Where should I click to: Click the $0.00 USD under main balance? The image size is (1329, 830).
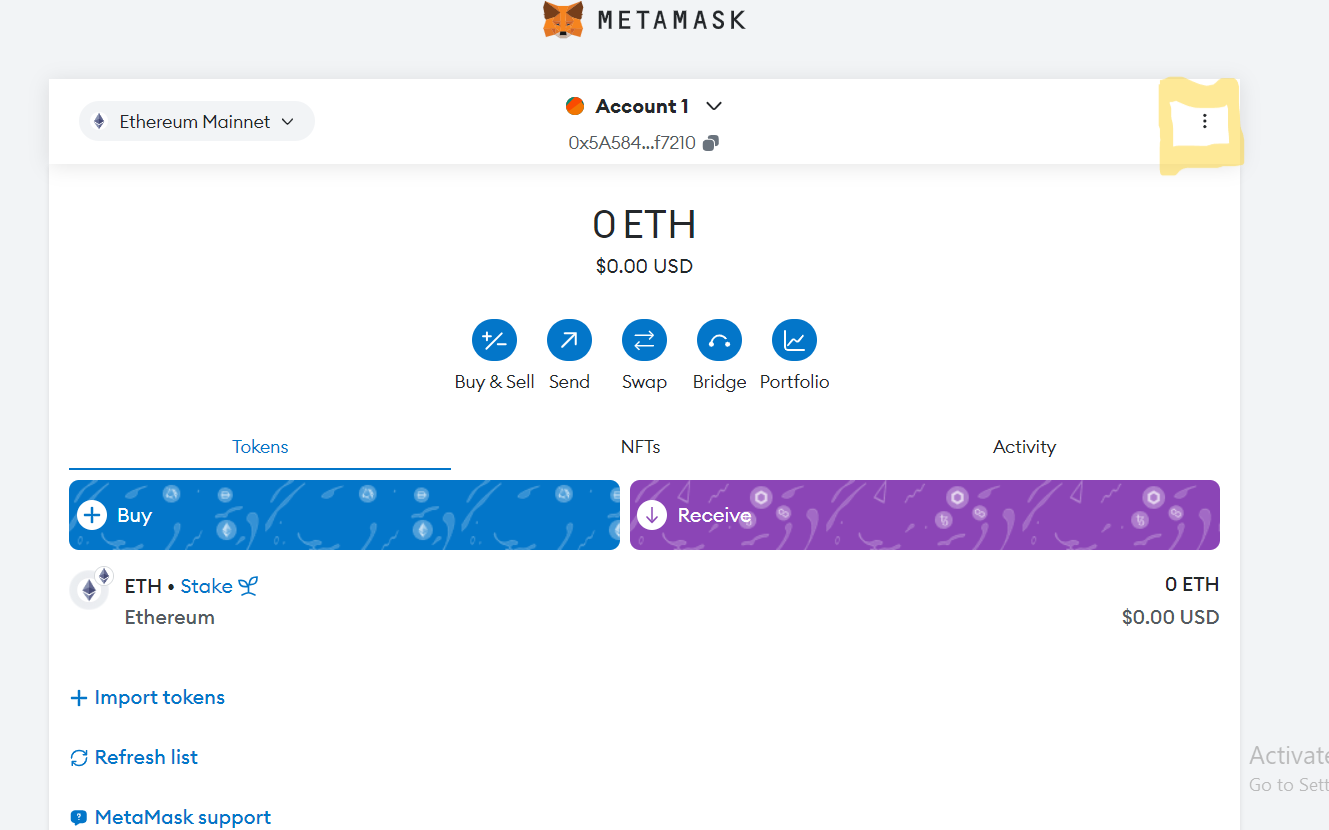(x=644, y=267)
